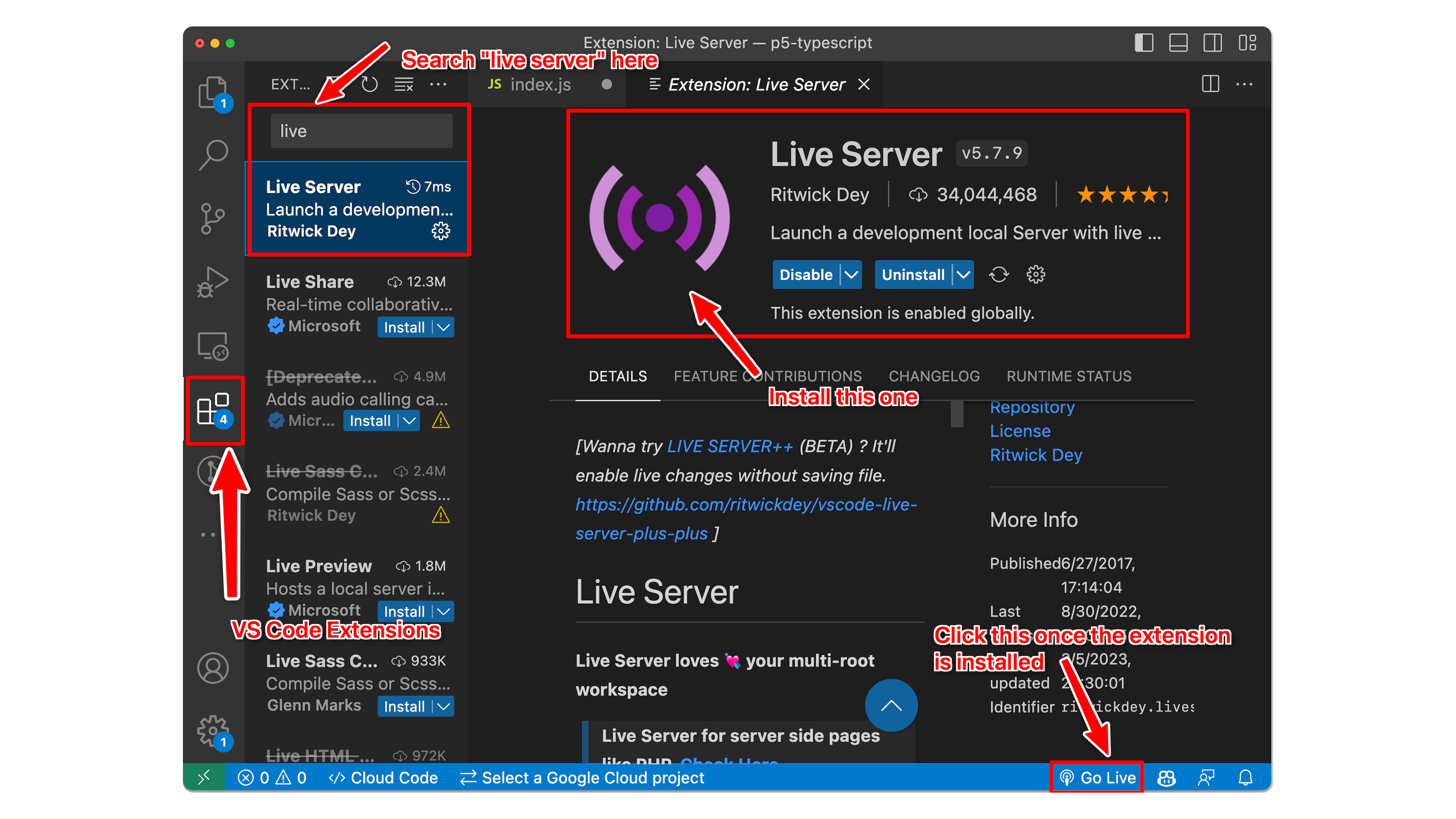Open the Ritwick Dey resources link
This screenshot has height=819, width=1456.
click(1036, 455)
